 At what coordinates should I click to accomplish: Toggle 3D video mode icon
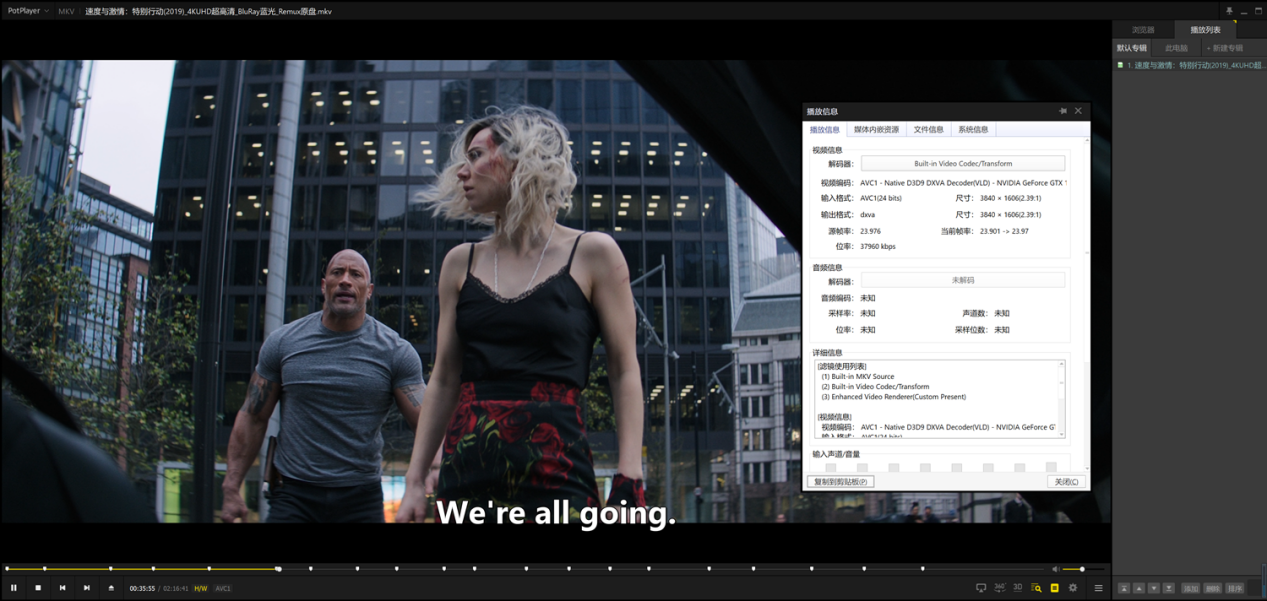[1018, 588]
